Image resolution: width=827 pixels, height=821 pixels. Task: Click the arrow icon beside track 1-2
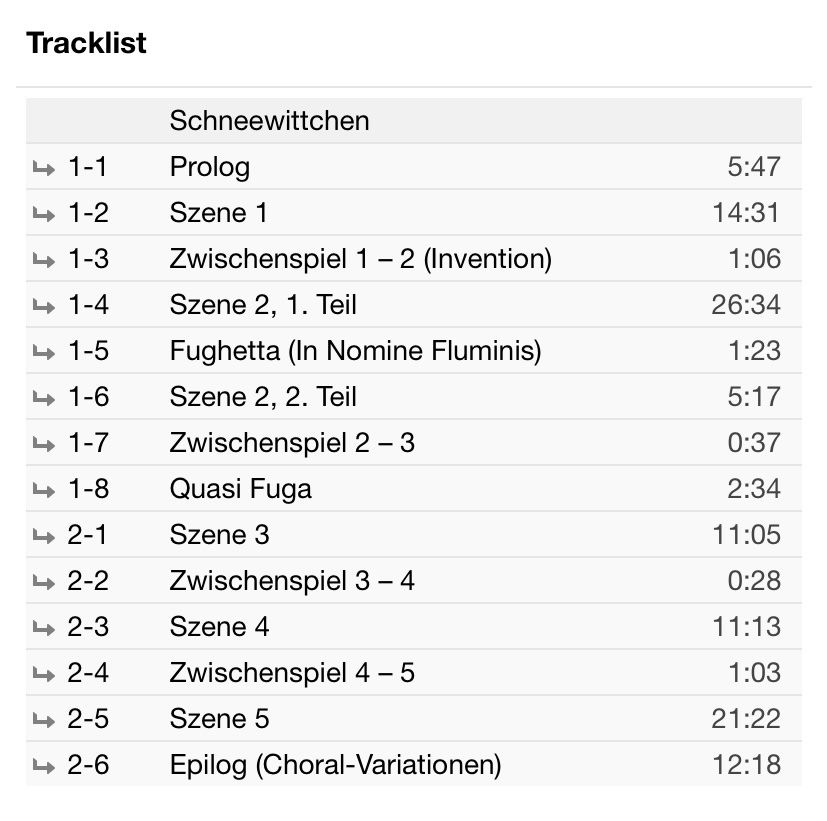44,215
